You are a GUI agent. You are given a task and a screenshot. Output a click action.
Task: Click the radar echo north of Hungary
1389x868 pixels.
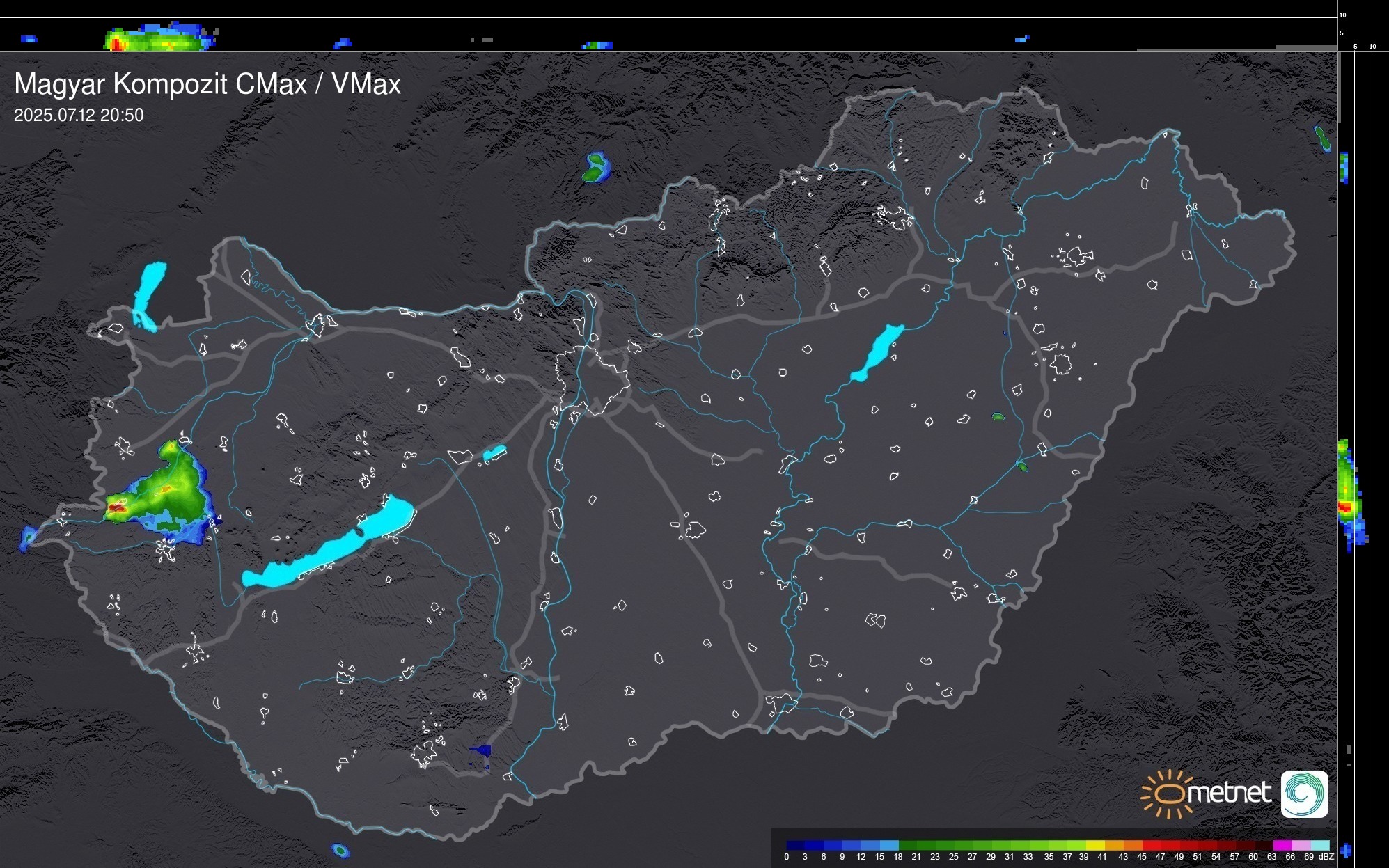[x=596, y=168]
